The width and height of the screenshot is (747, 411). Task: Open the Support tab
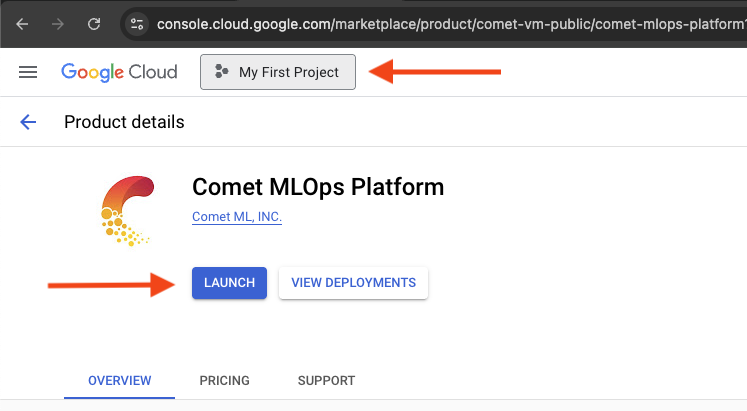326,381
